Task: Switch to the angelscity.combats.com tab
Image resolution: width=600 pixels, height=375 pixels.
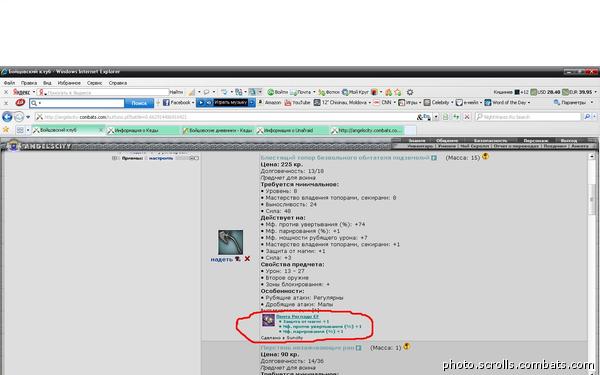Action: point(367,130)
